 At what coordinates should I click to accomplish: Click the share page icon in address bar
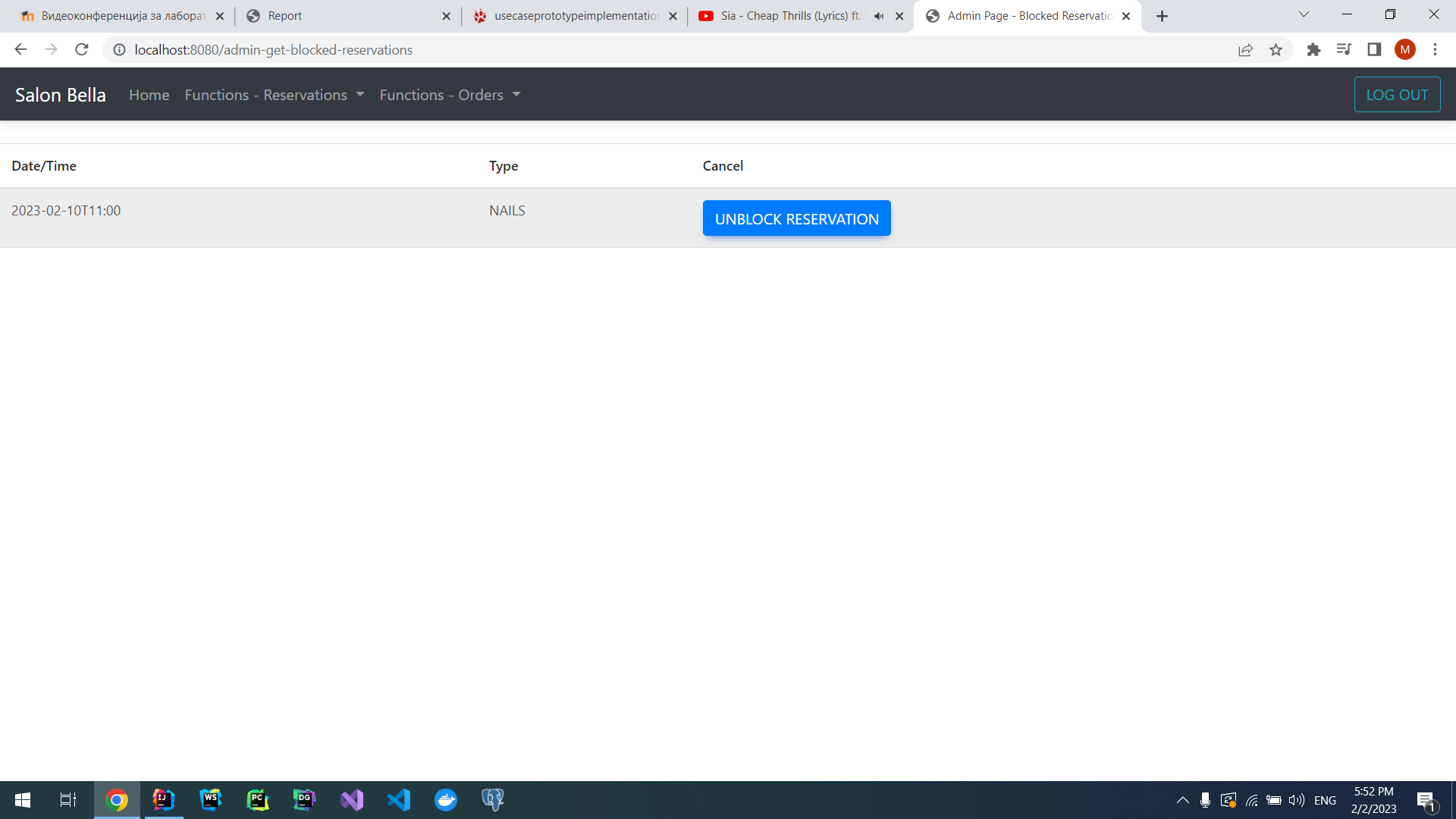click(1245, 50)
